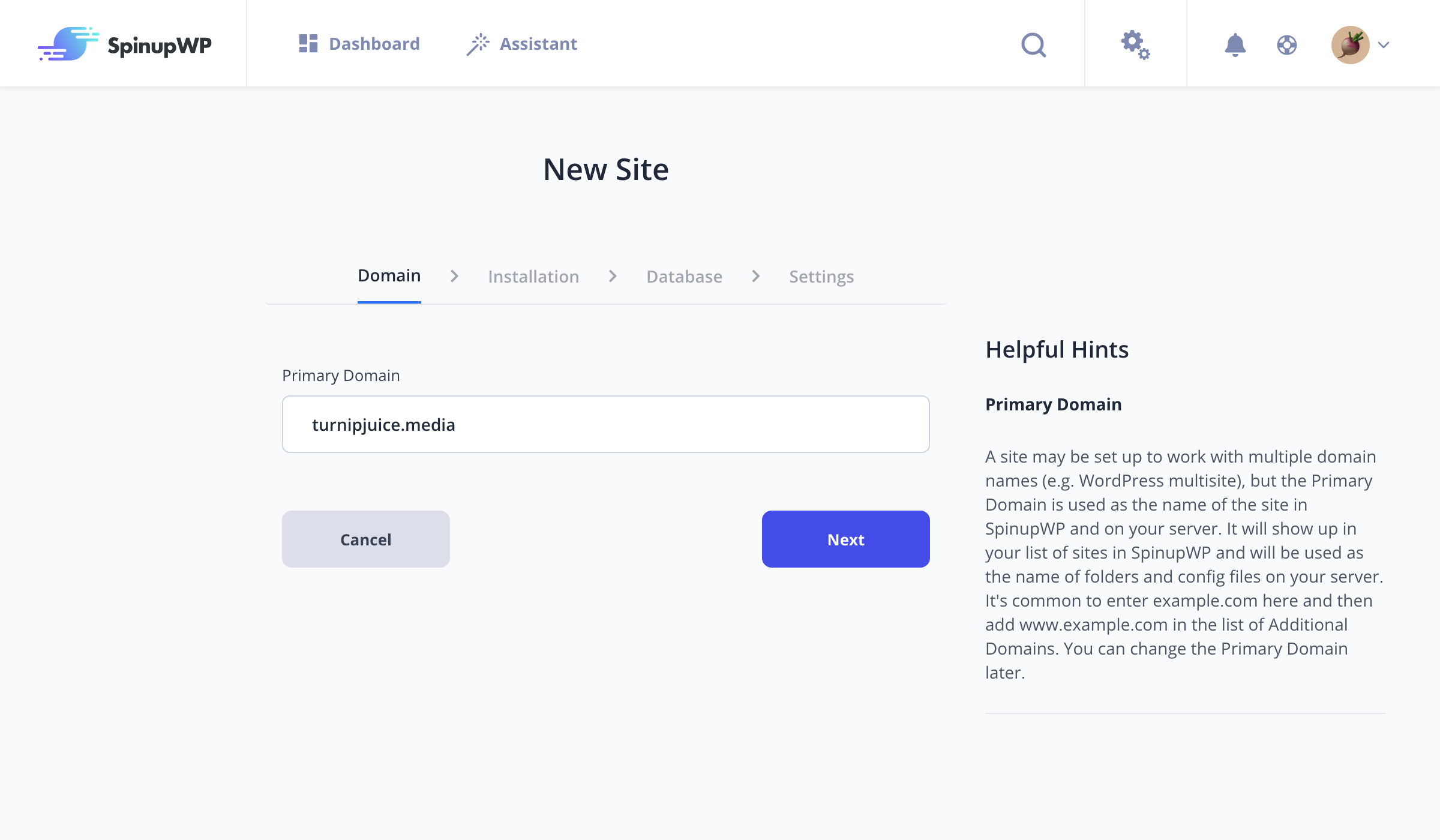
Task: Click the help globe icon
Action: point(1286,44)
